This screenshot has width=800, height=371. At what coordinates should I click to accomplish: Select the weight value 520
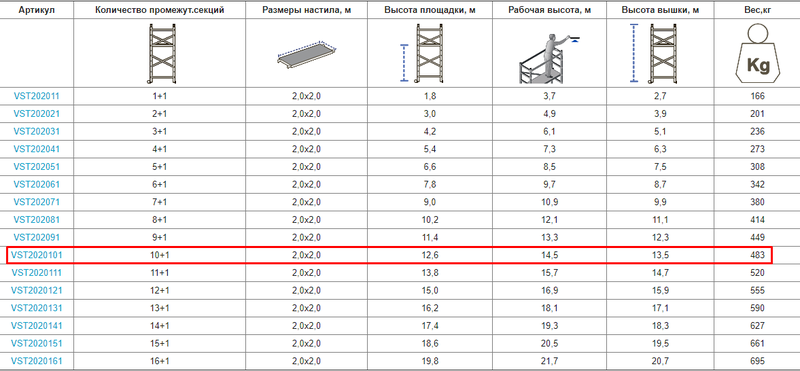point(758,273)
